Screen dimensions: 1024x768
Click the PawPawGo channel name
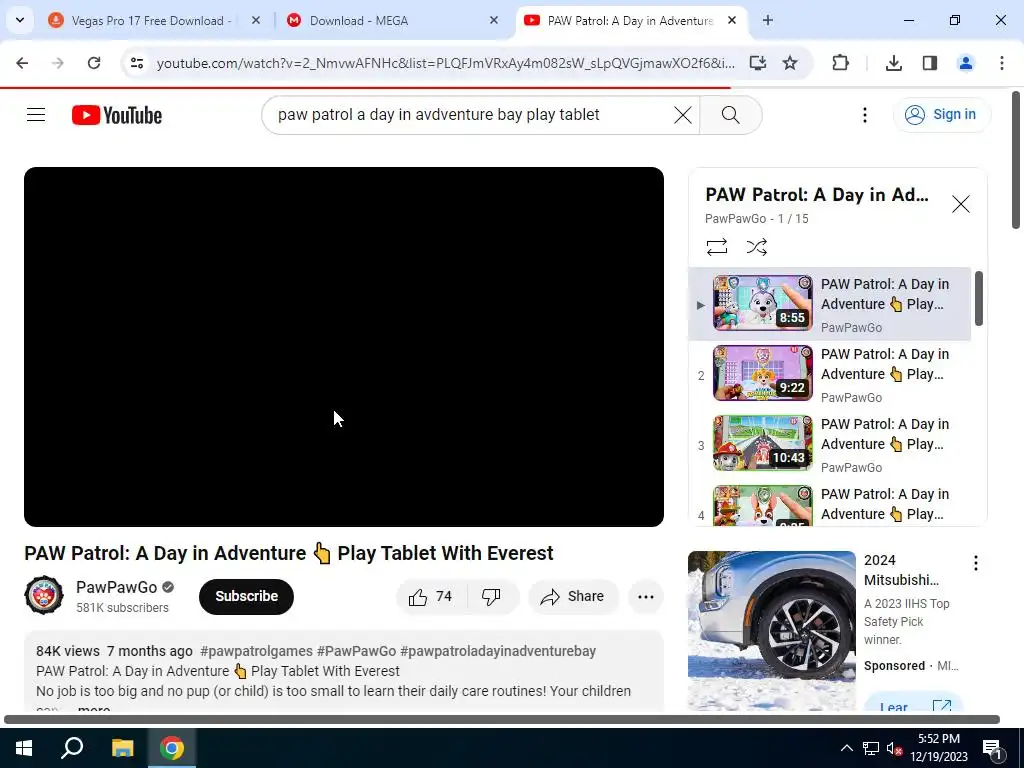coord(116,587)
